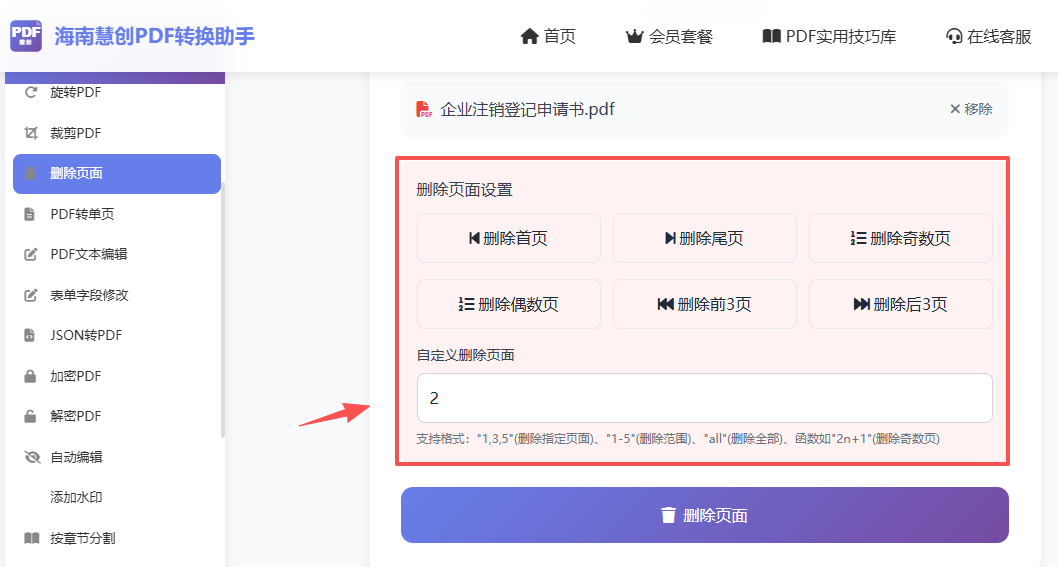Open 会员套餐 navigation item
The width and height of the screenshot is (1058, 567).
(x=669, y=36)
